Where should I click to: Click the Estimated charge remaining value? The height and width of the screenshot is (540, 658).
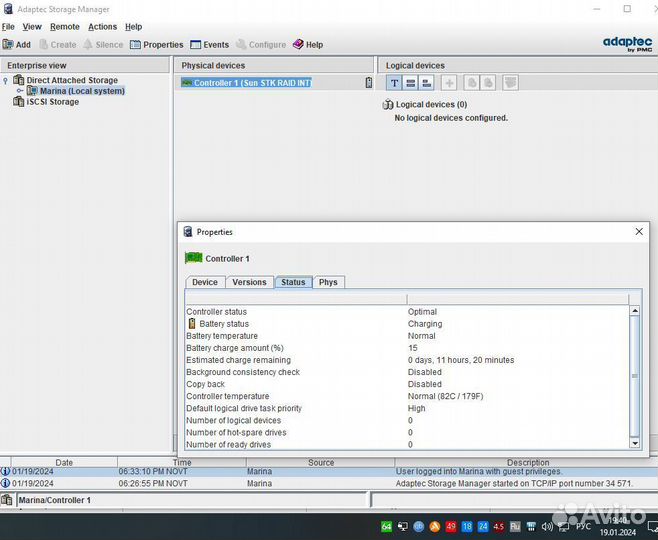pos(461,360)
